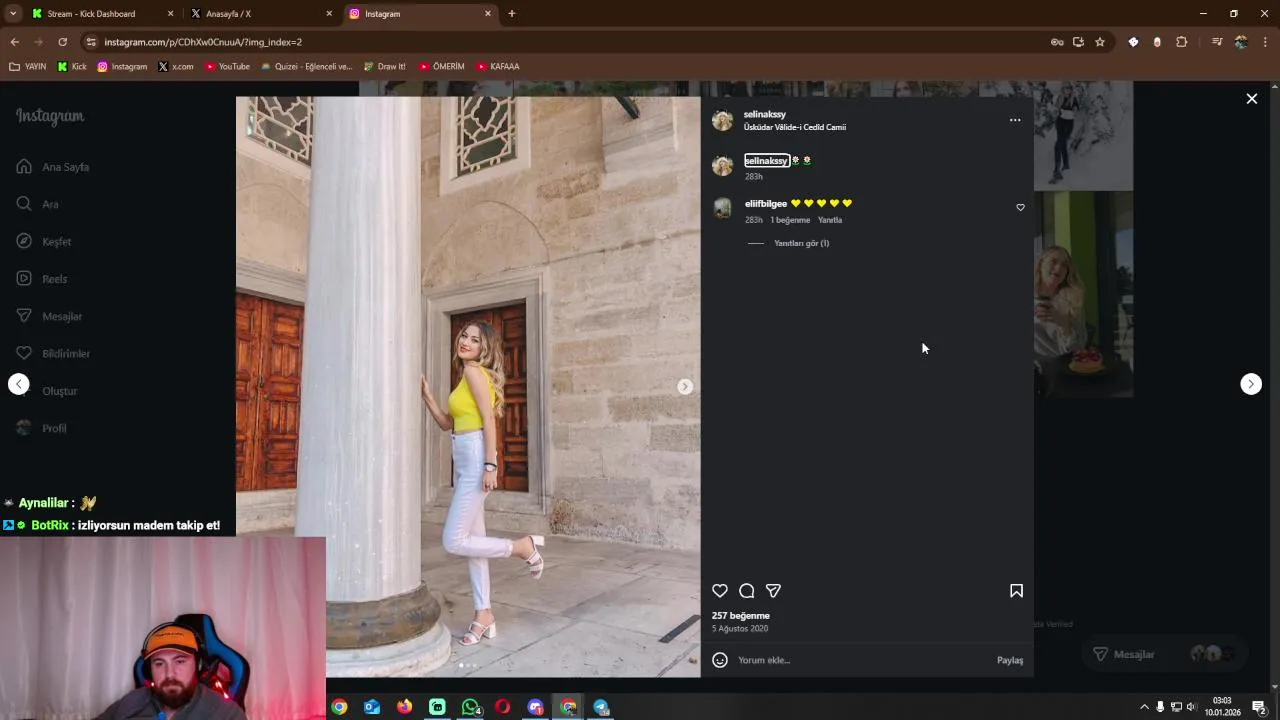This screenshot has height=720, width=1280.
Task: Open the three-dot post options menu
Action: coord(1015,120)
